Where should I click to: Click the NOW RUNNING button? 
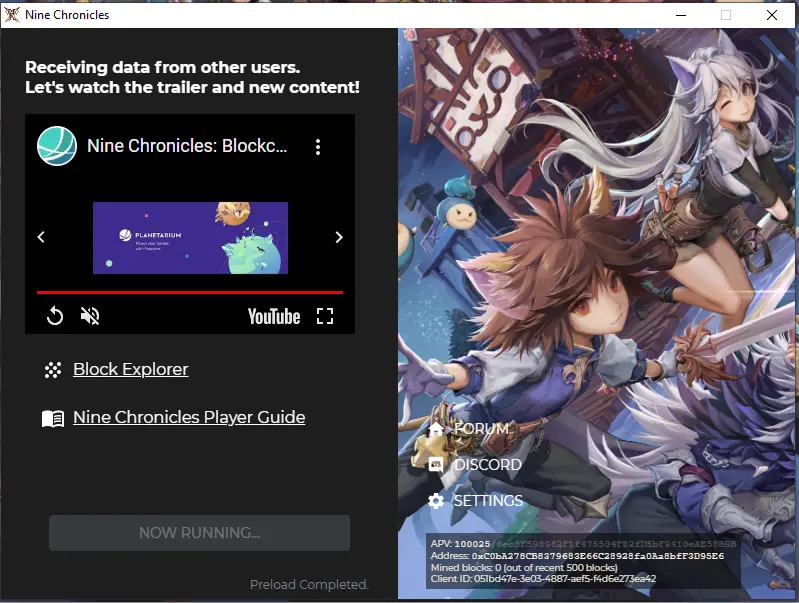199,533
